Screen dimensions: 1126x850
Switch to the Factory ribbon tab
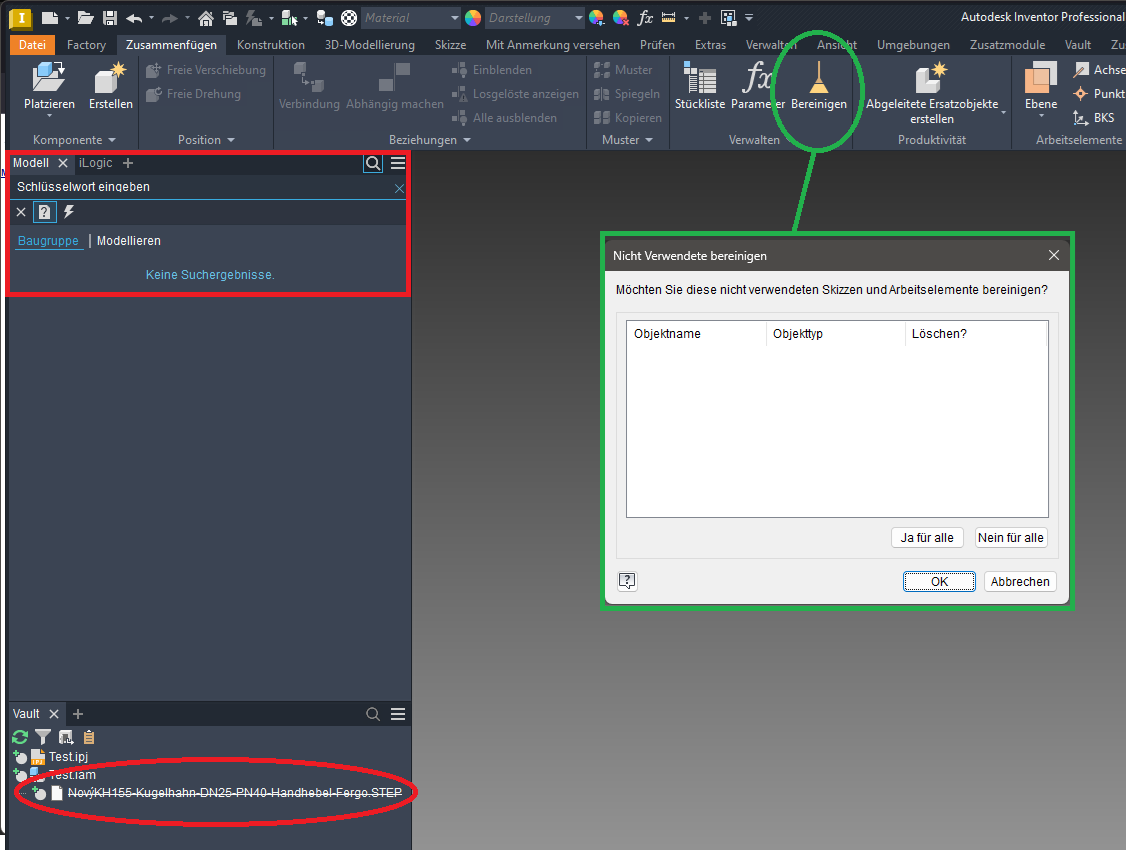pos(86,45)
